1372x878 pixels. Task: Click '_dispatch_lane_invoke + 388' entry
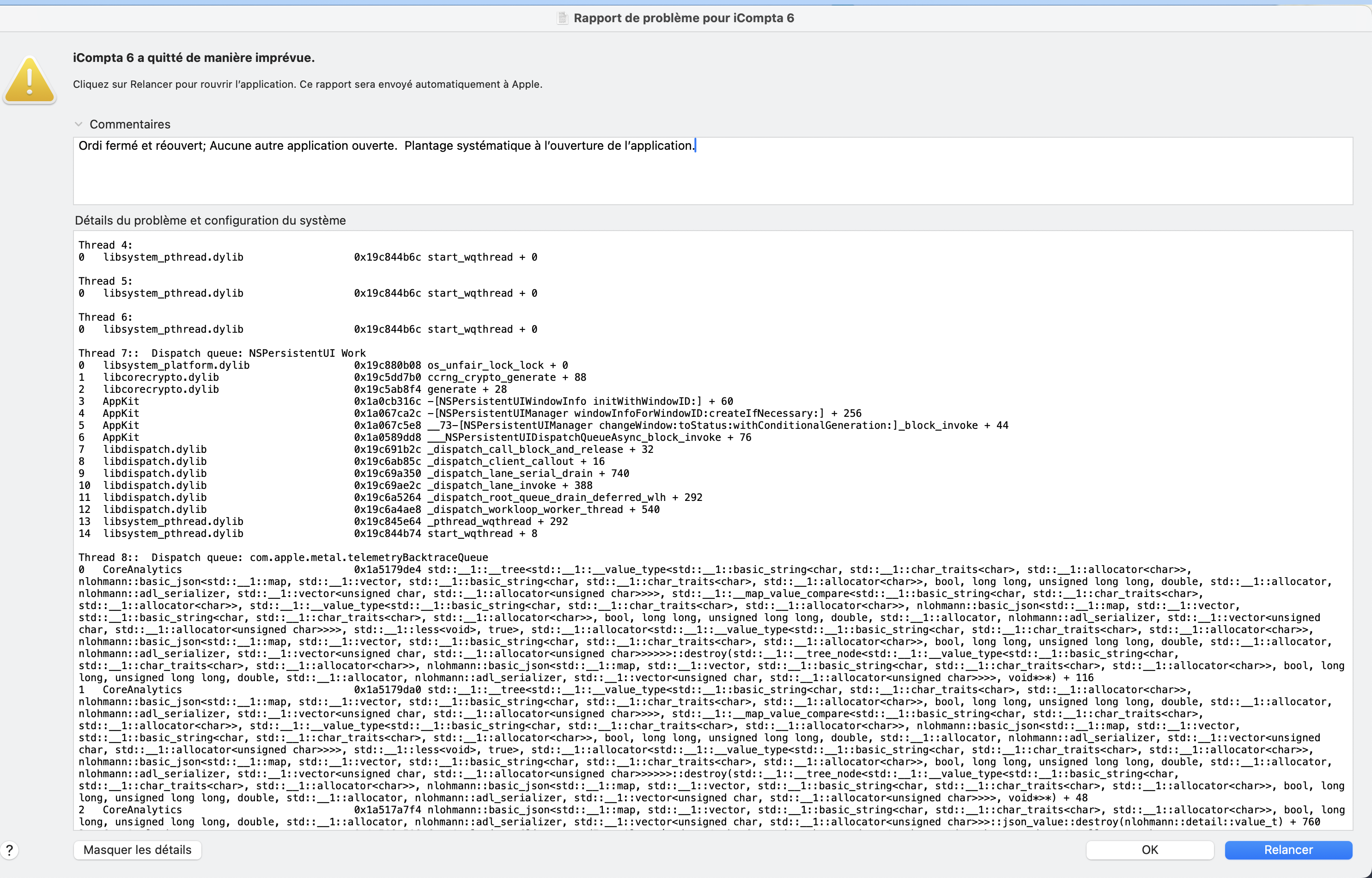510,485
